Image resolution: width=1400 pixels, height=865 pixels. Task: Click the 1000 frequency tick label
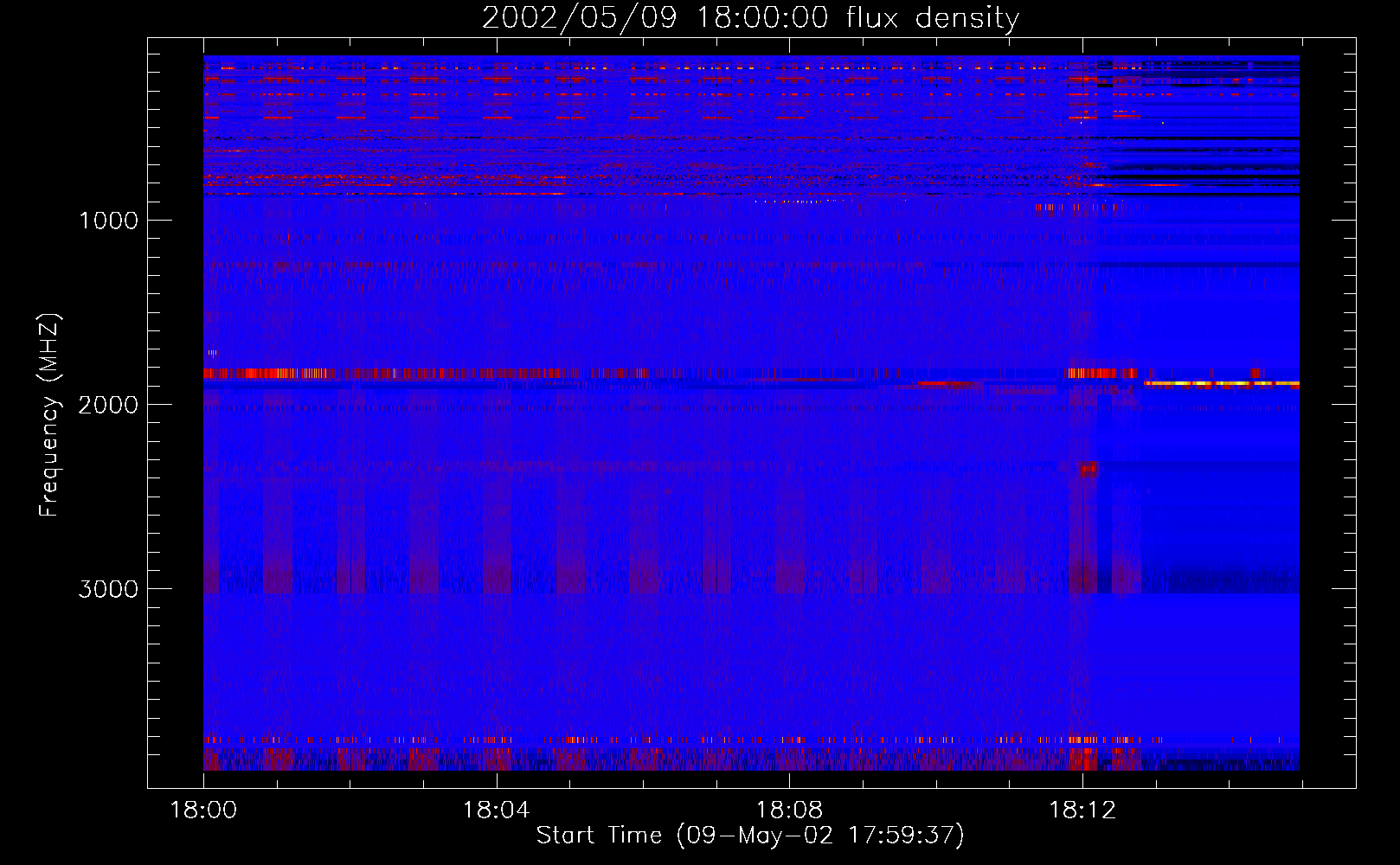tap(108, 221)
